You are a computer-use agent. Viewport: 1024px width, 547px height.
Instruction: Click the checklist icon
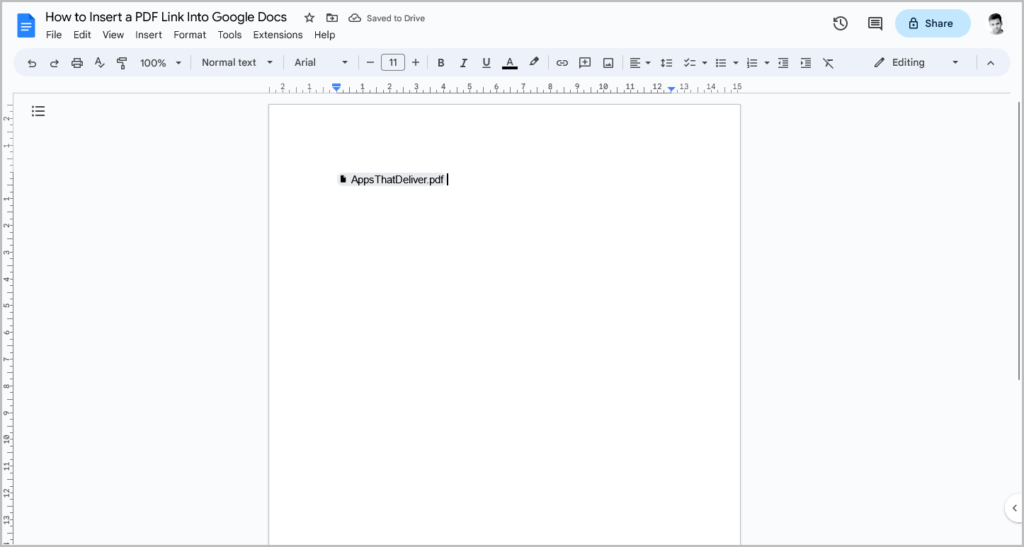[689, 63]
